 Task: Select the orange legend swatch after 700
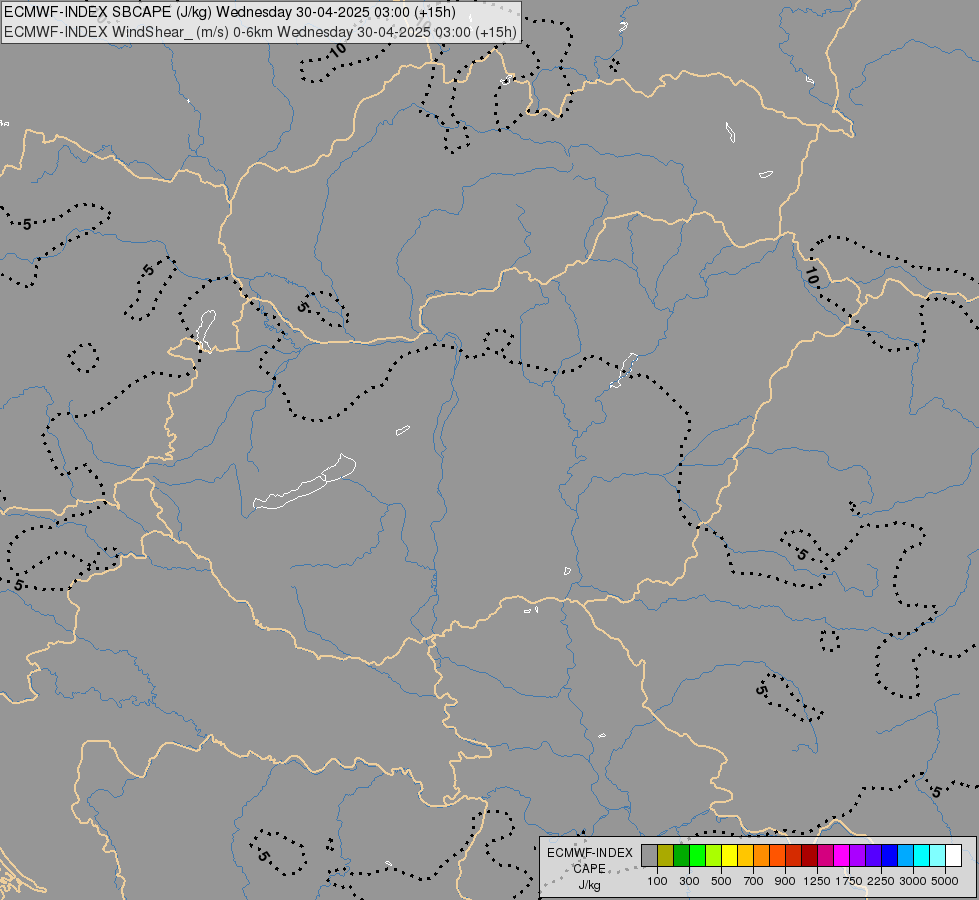[x=762, y=855]
